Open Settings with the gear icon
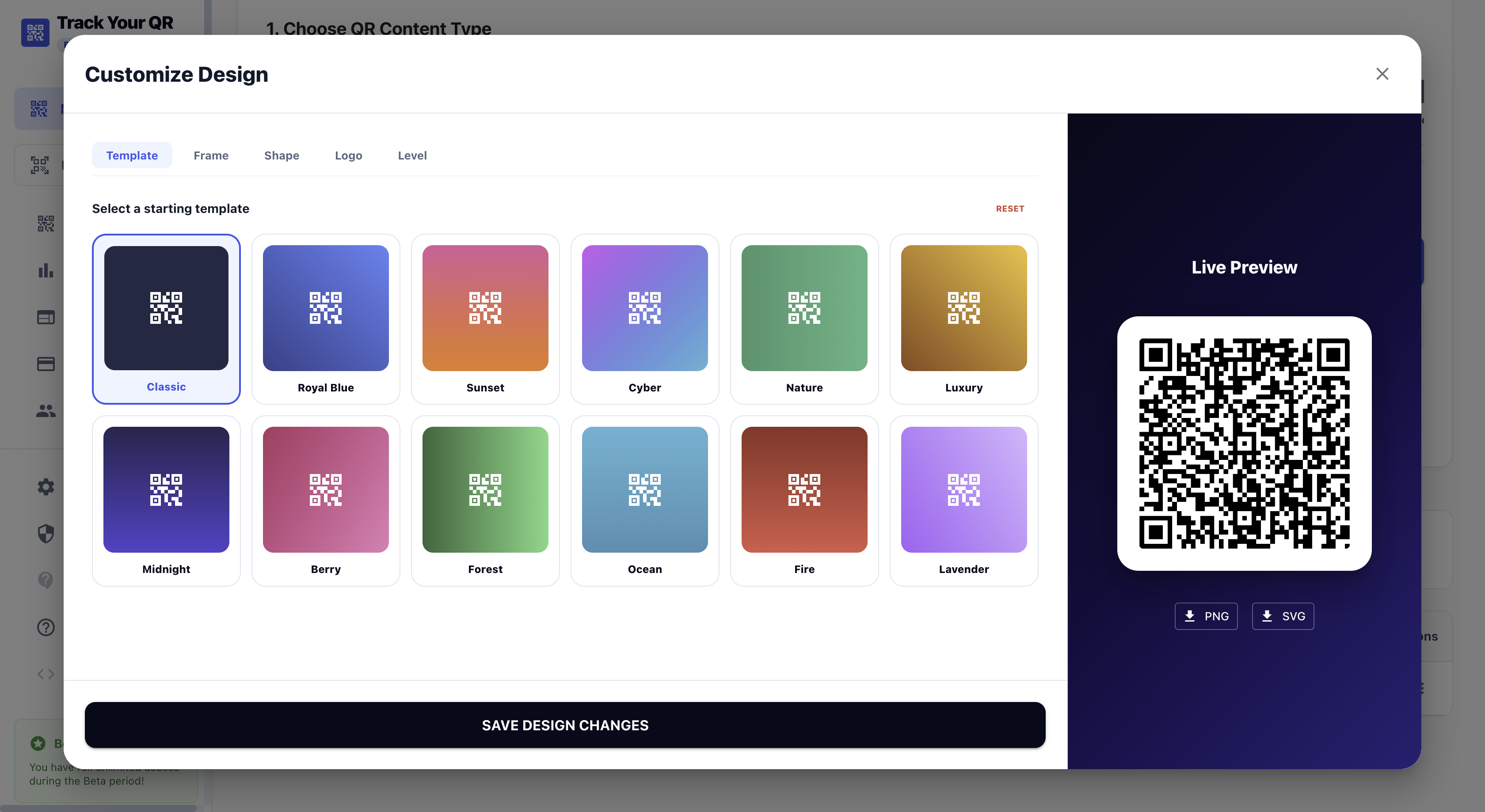The height and width of the screenshot is (812, 1485). click(46, 487)
